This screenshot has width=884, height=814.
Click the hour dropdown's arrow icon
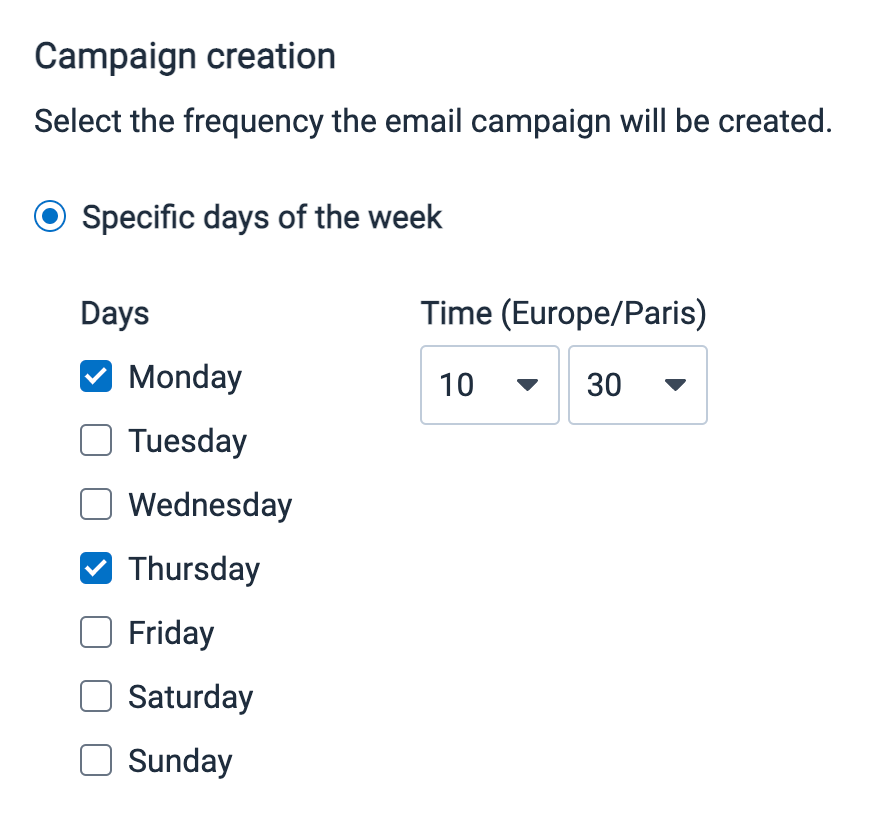(x=527, y=385)
